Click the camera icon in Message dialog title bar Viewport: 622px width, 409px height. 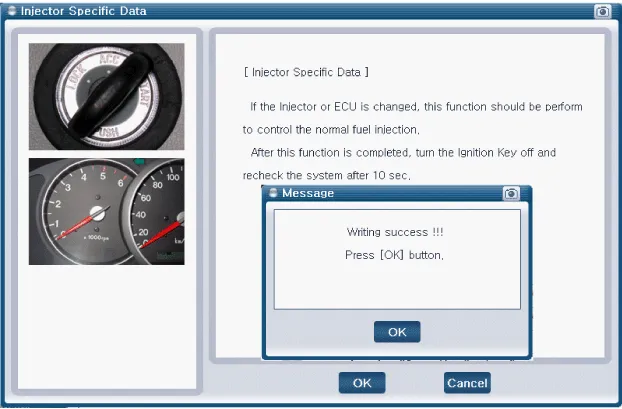pyautogui.click(x=511, y=193)
